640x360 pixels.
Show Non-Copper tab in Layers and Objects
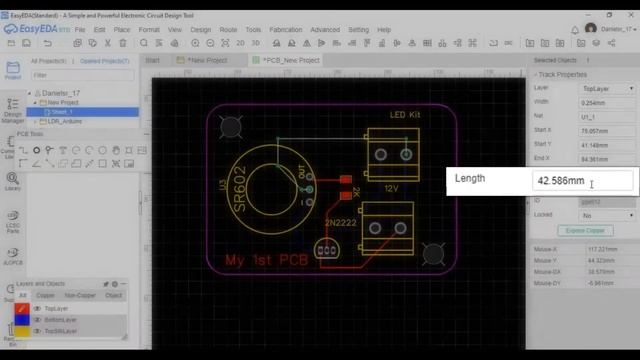pos(80,295)
